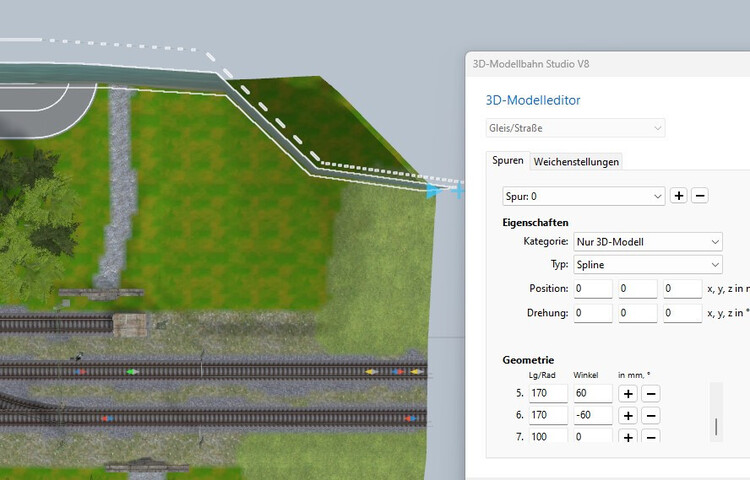750x480 pixels.
Task: Click the yellow arrow marker on the upper track's right end
Action: [417, 371]
